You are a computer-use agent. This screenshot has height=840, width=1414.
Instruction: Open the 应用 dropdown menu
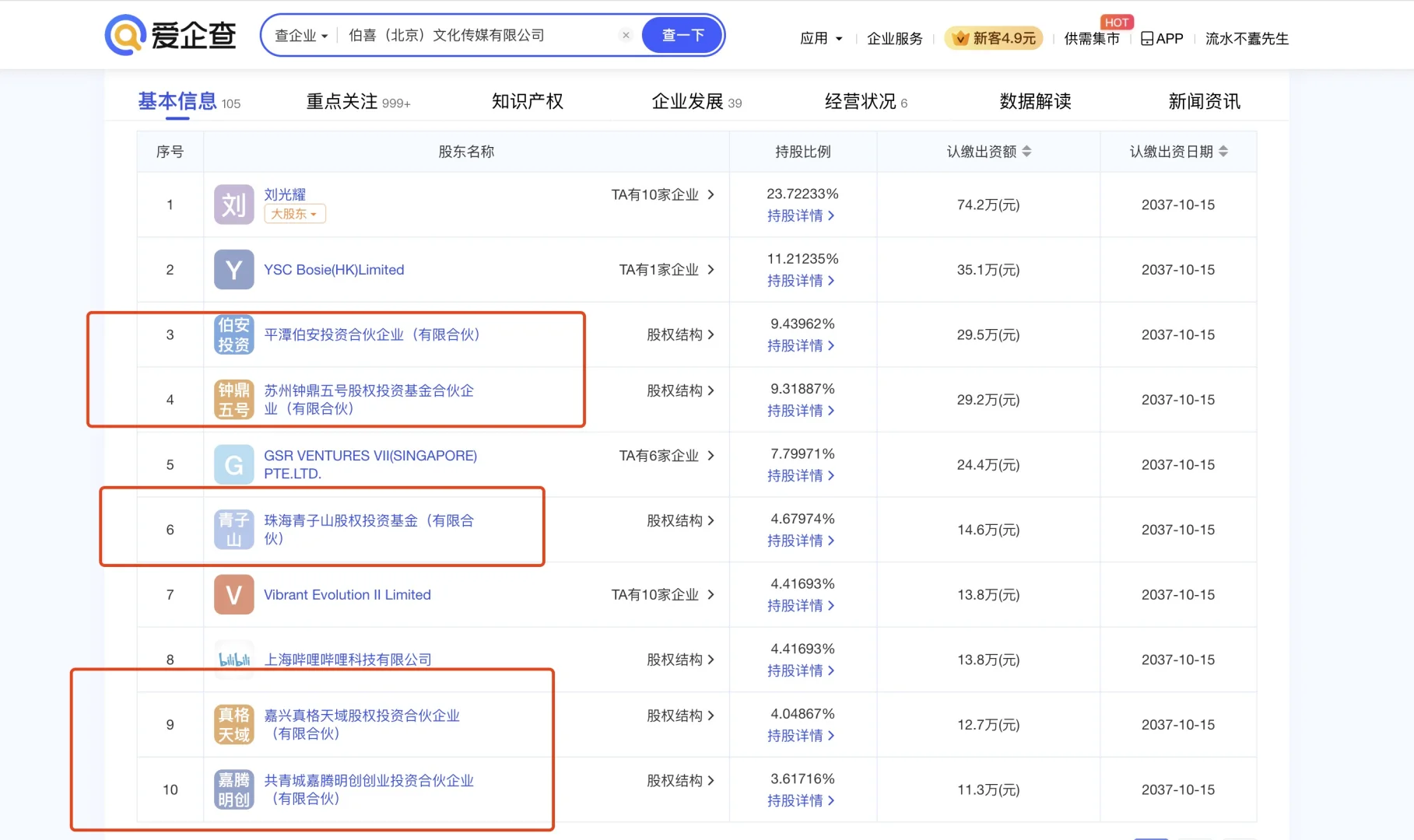point(821,38)
